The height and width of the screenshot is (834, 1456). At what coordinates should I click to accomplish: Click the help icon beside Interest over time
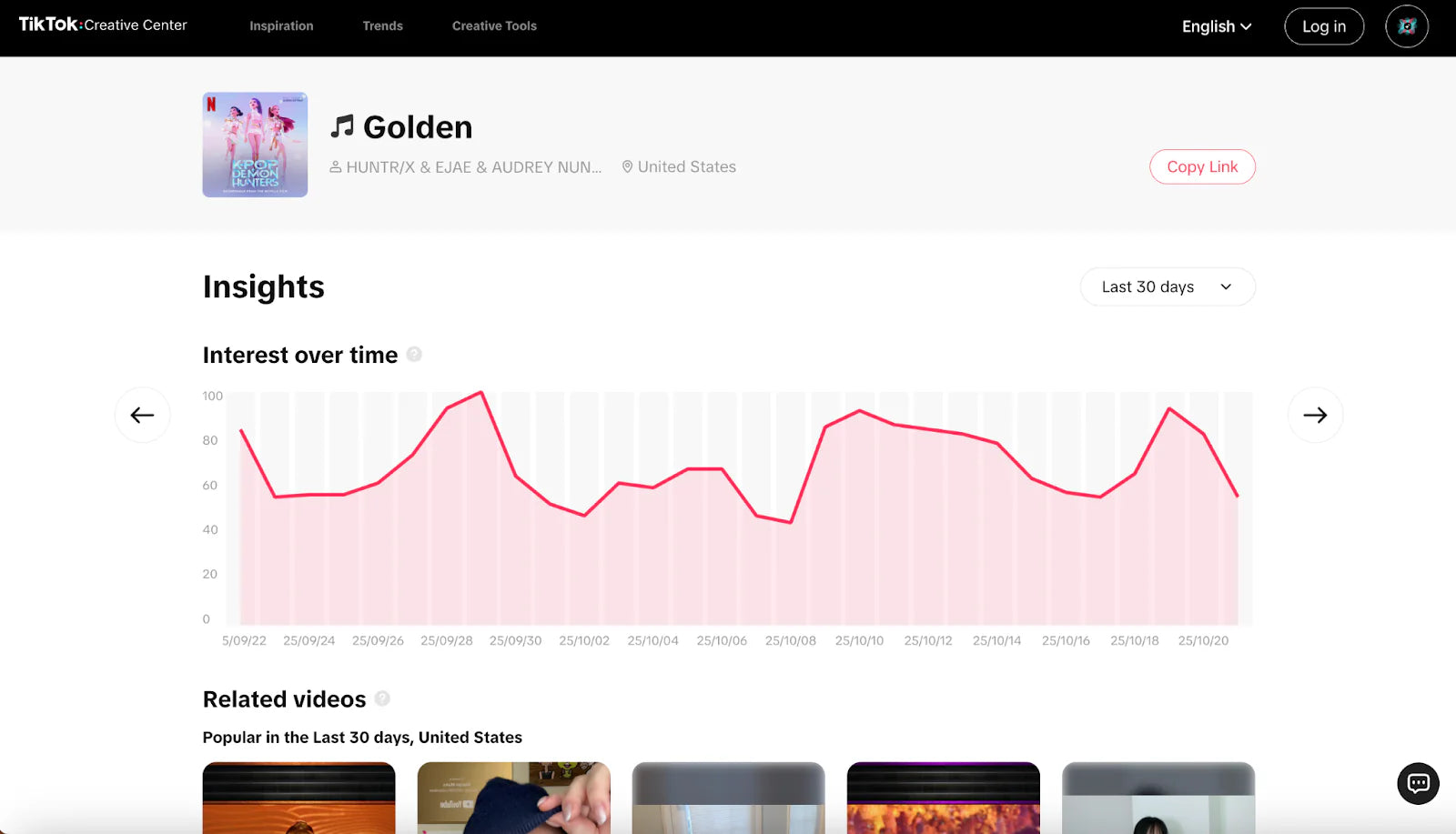(414, 355)
